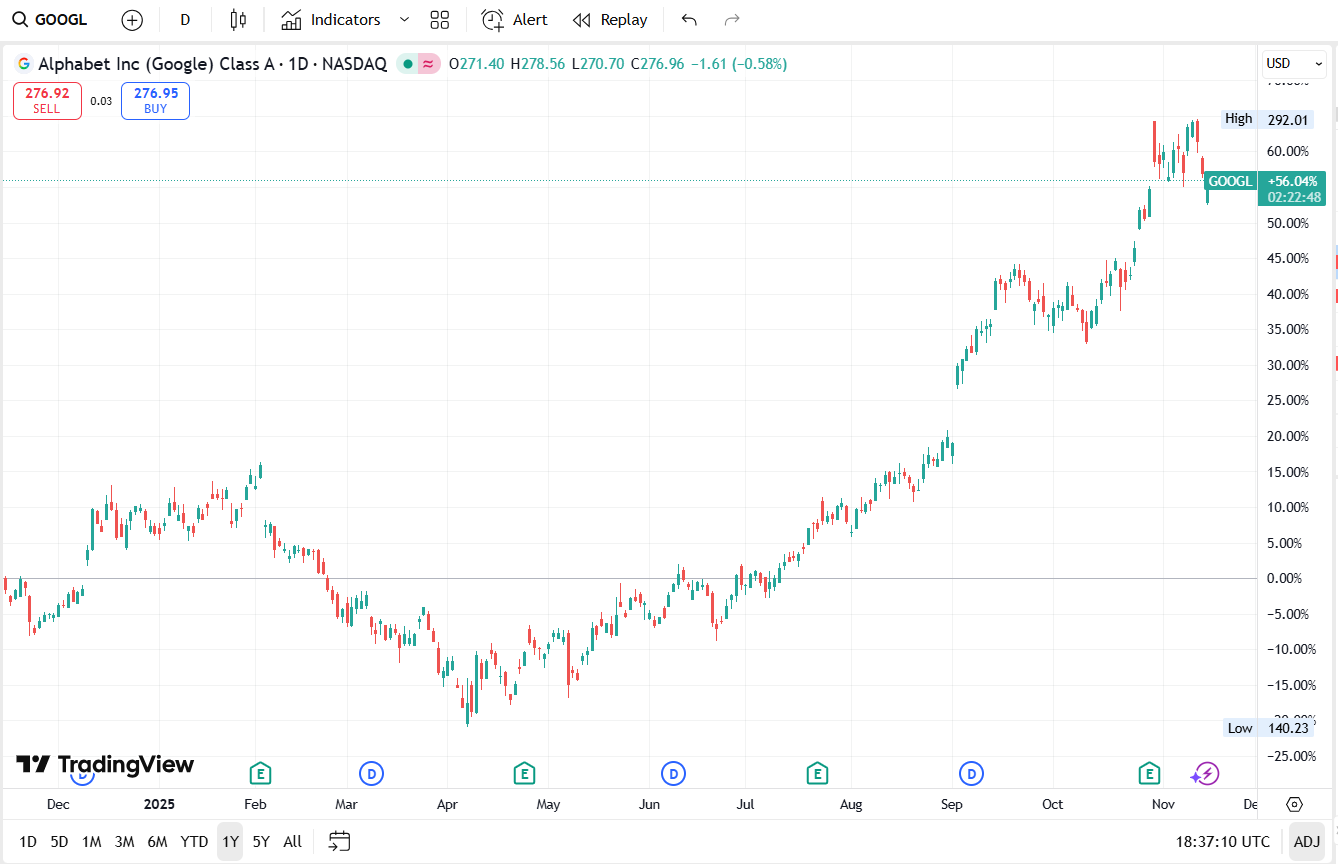Viewport: 1338px width, 864px height.
Task: Click the High 292.01 price label
Action: (x=1267, y=119)
